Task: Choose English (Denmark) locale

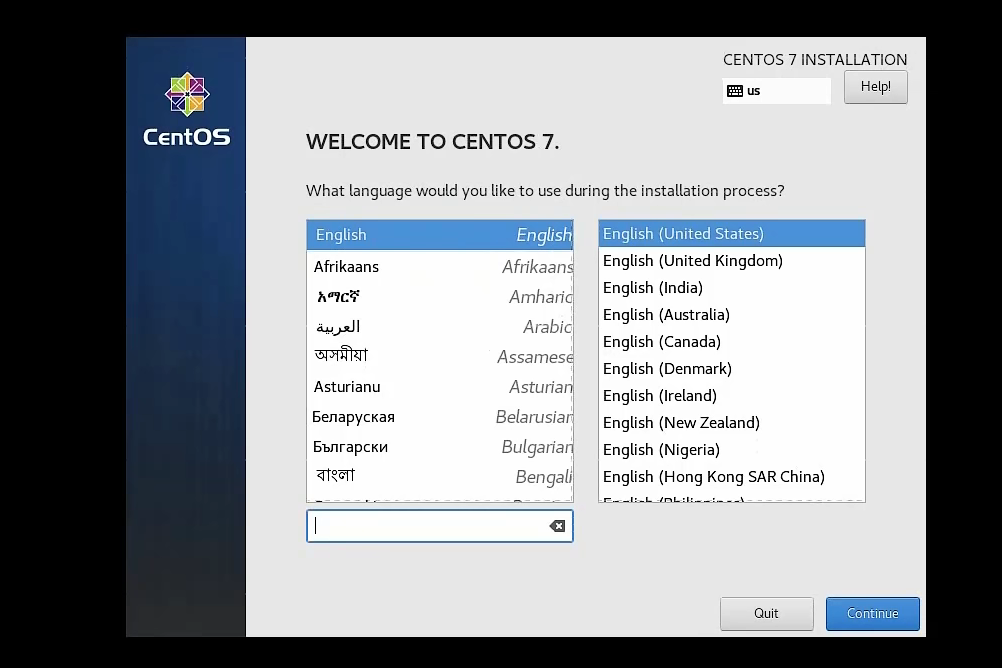Action: [732, 369]
